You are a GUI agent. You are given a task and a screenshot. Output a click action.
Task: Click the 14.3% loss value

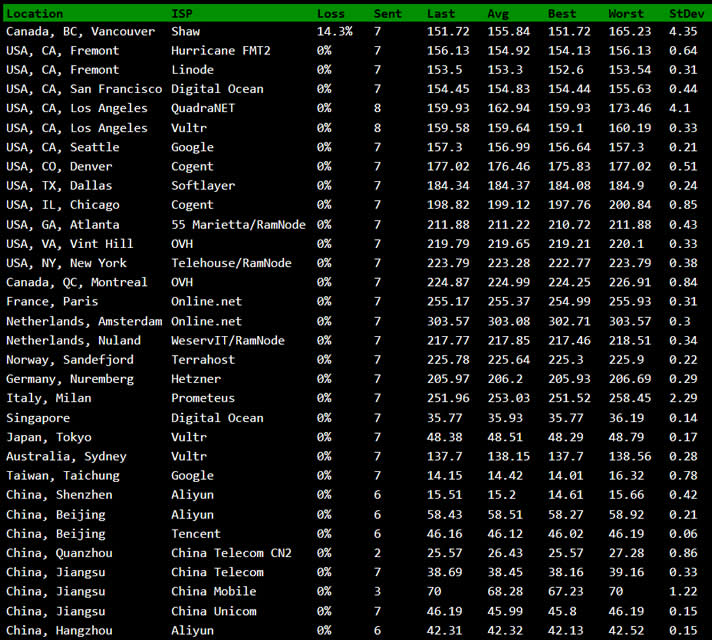click(x=335, y=31)
